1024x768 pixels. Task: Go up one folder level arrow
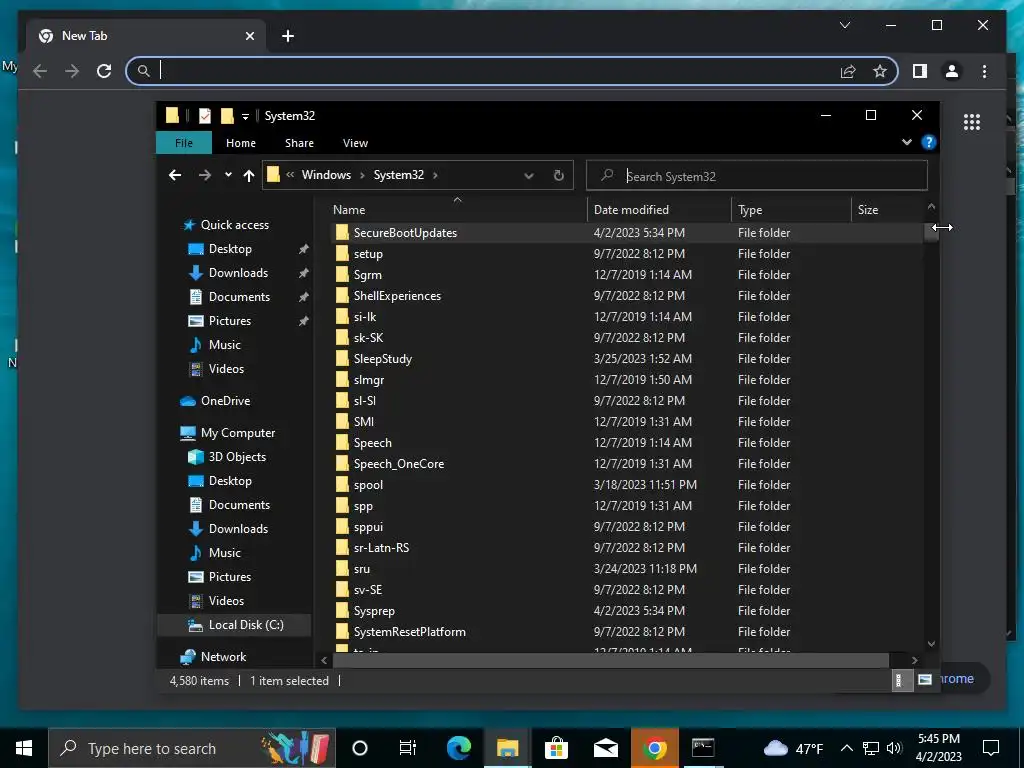point(248,175)
